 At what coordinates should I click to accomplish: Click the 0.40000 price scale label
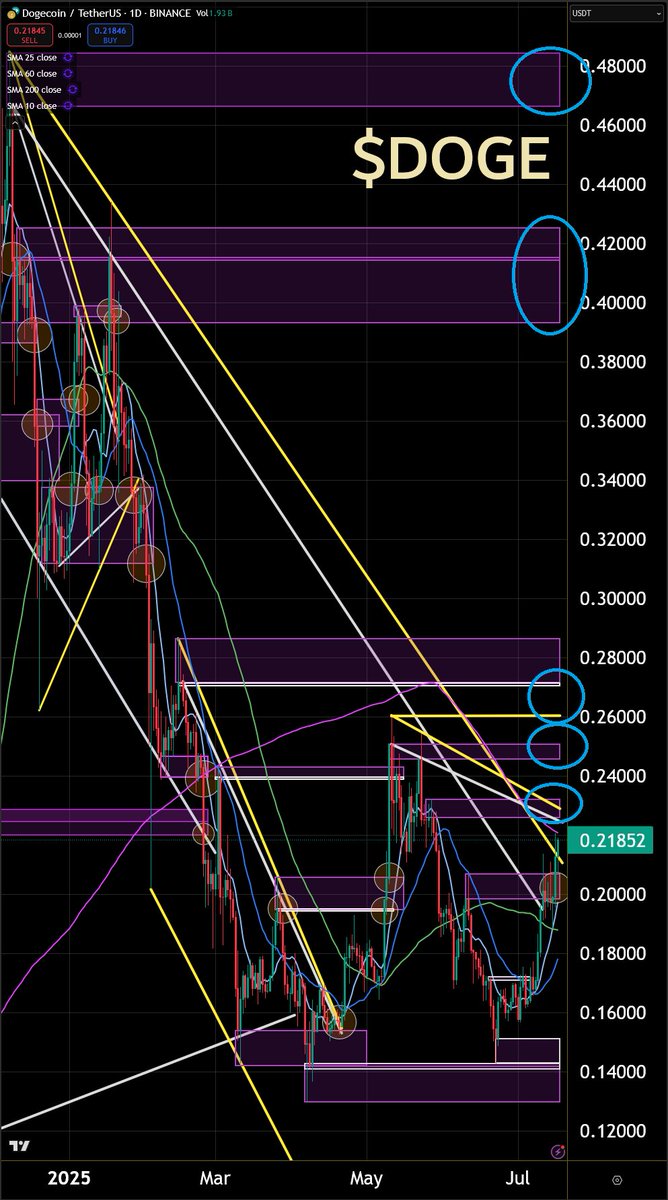614,303
